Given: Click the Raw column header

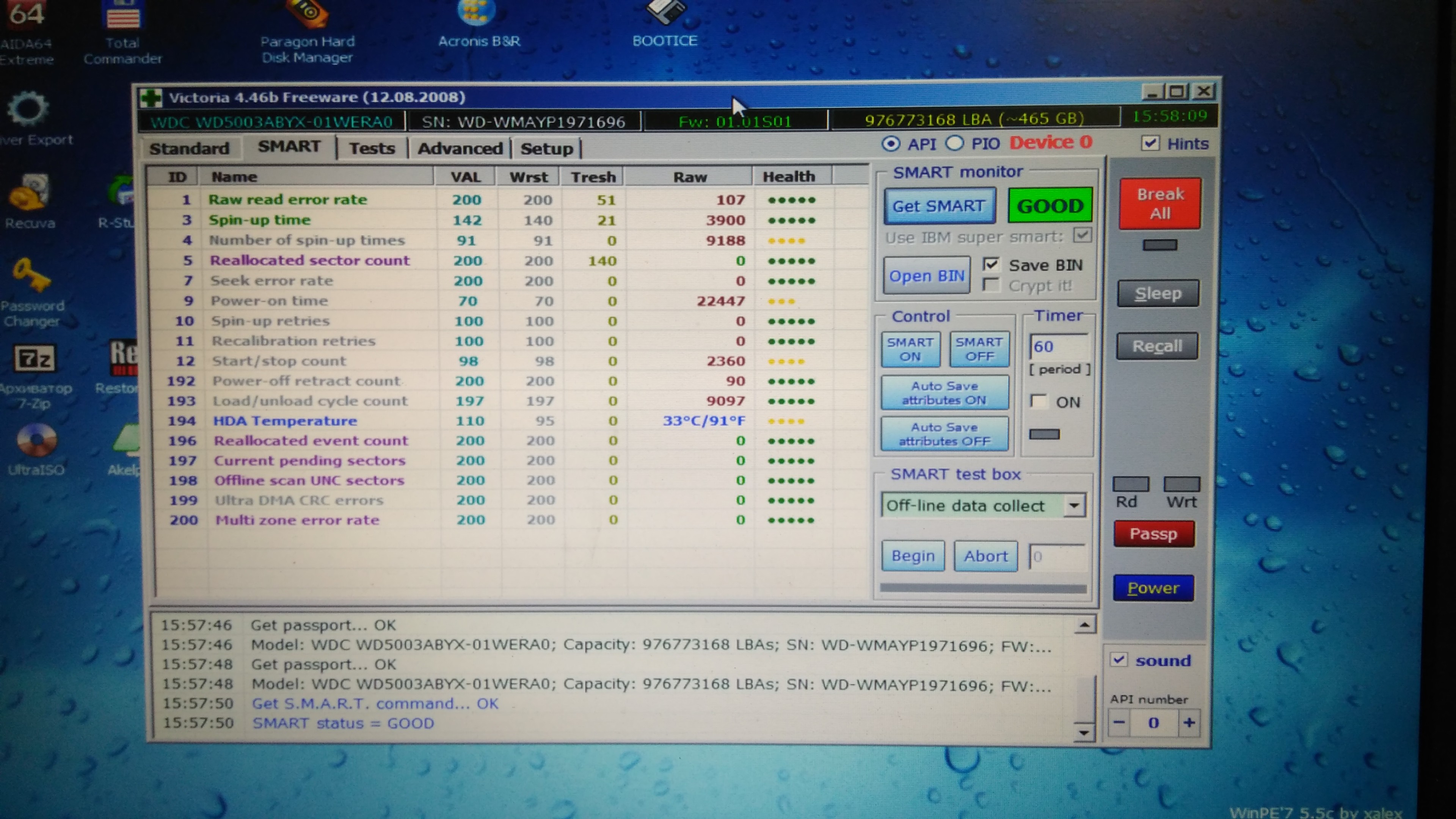Looking at the screenshot, I should [689, 177].
